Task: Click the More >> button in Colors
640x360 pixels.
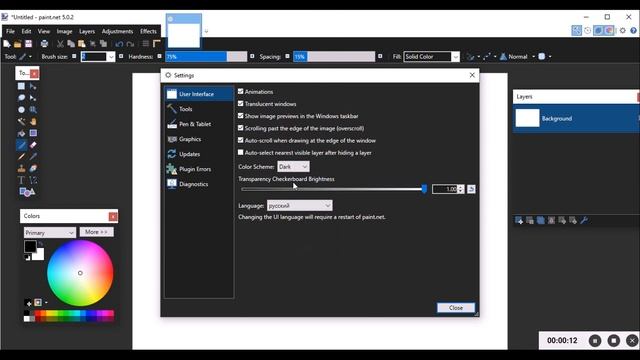Action: coord(96,232)
